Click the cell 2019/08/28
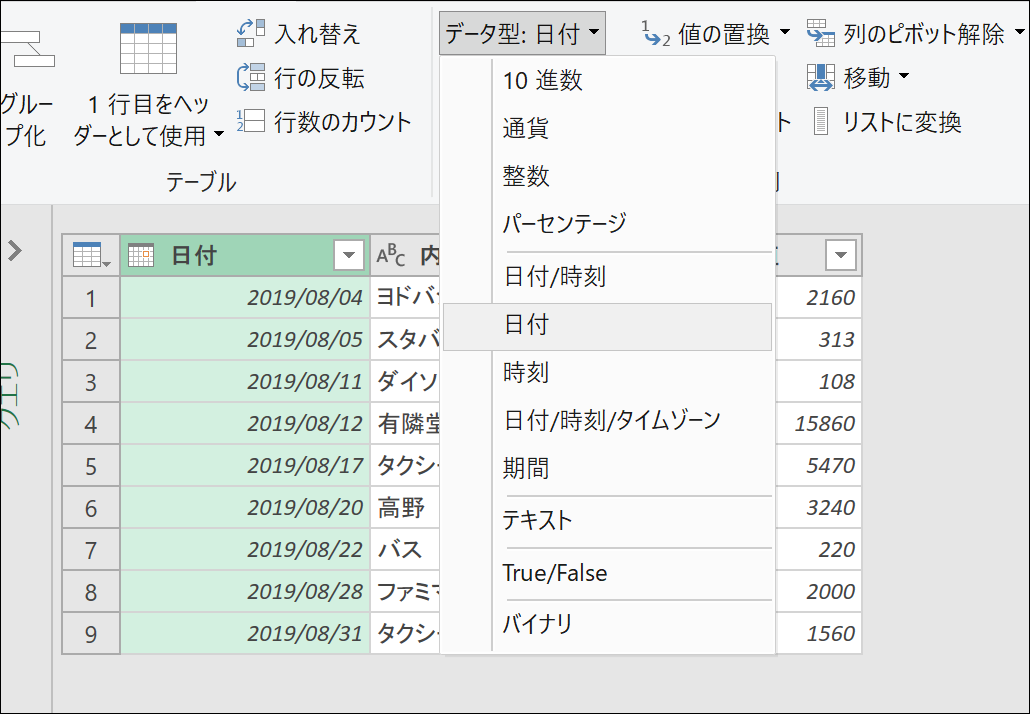Image resolution: width=1030 pixels, height=714 pixels. pos(245,592)
